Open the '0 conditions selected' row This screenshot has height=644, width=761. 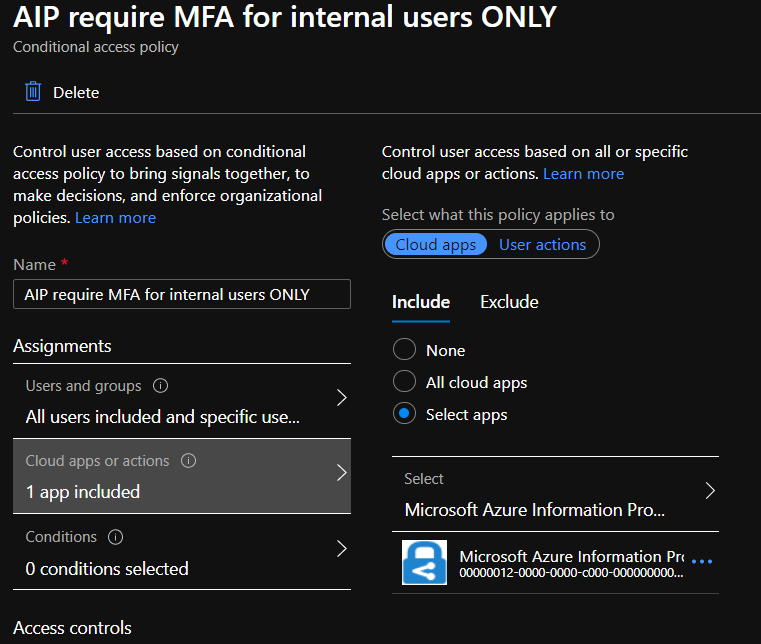click(x=182, y=552)
